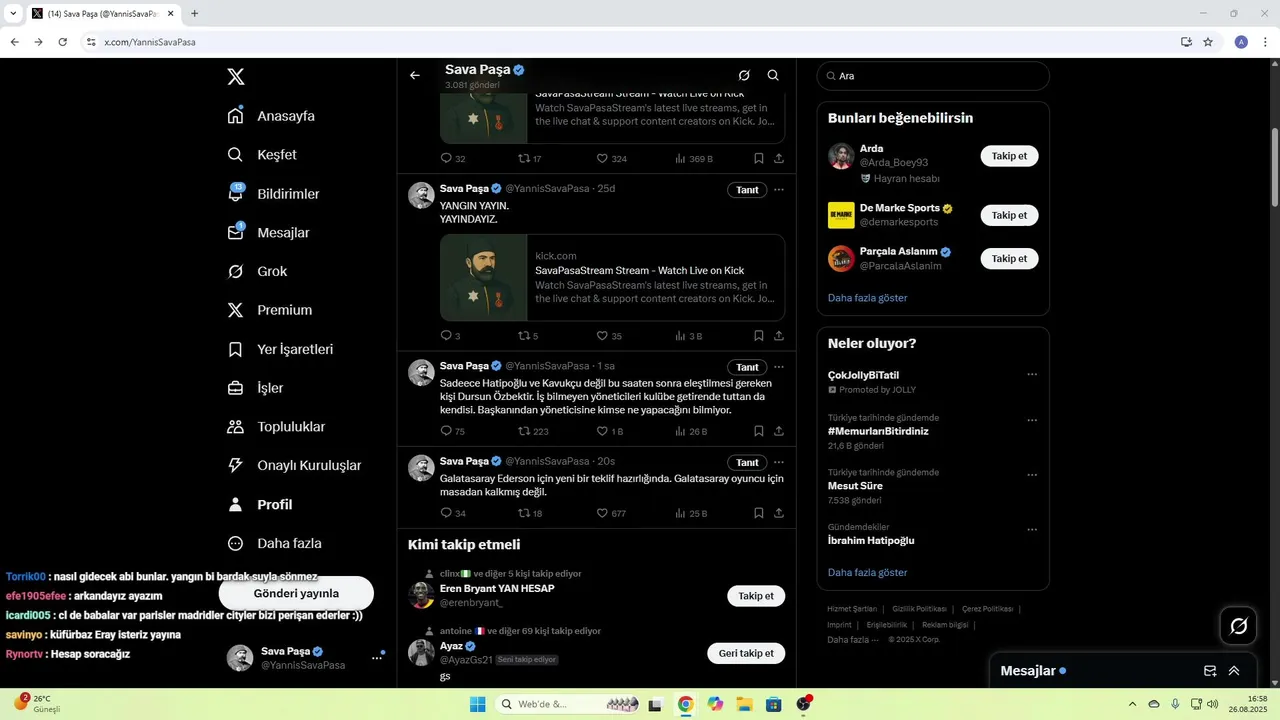1280x720 pixels.
Task: Compose new message icon in Mesajlar bar
Action: click(1210, 671)
